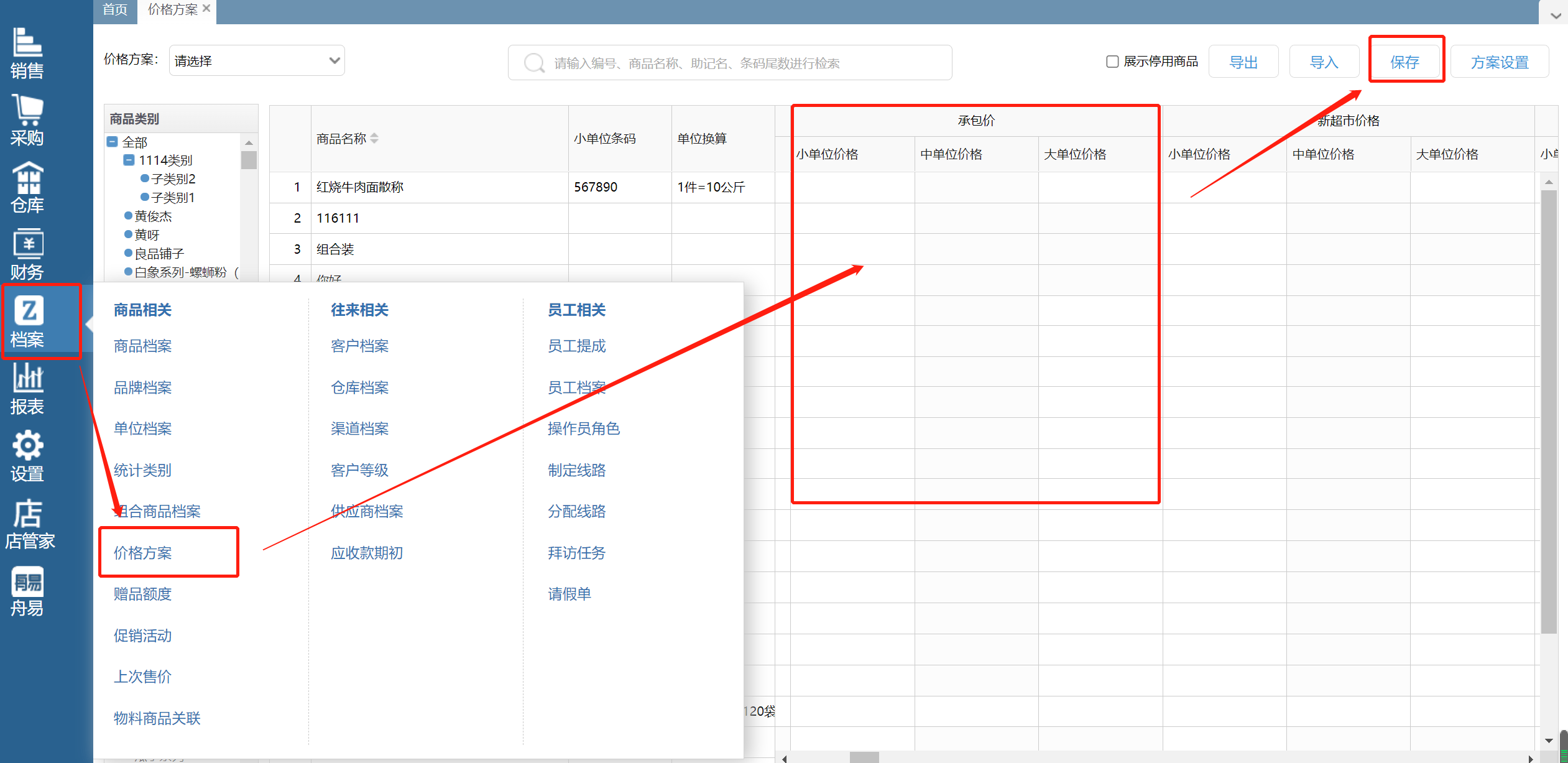Image resolution: width=1568 pixels, height=763 pixels.
Task: Open 应收款期初 menu entry
Action: [x=367, y=553]
